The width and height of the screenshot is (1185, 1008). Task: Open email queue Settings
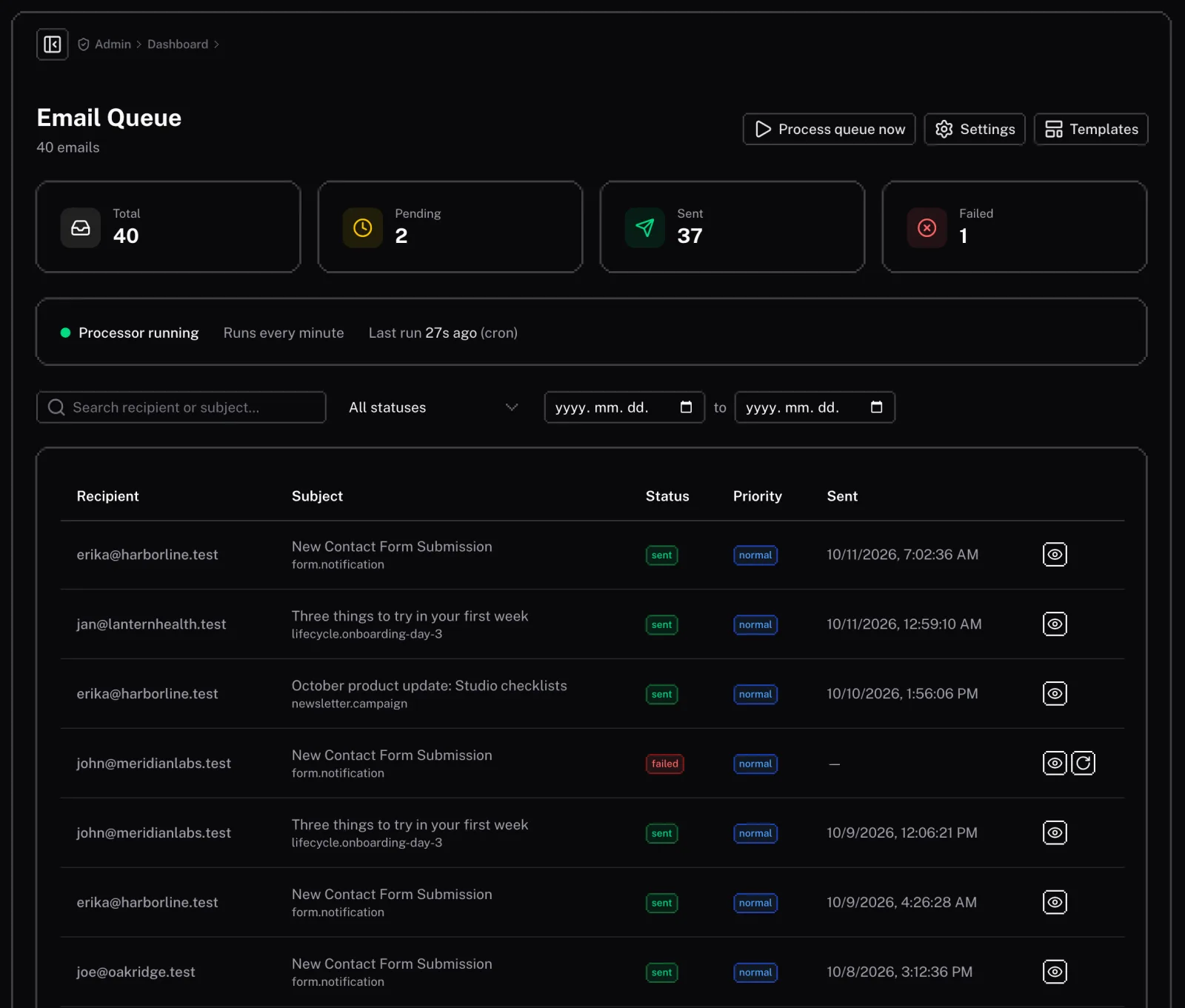click(x=975, y=130)
